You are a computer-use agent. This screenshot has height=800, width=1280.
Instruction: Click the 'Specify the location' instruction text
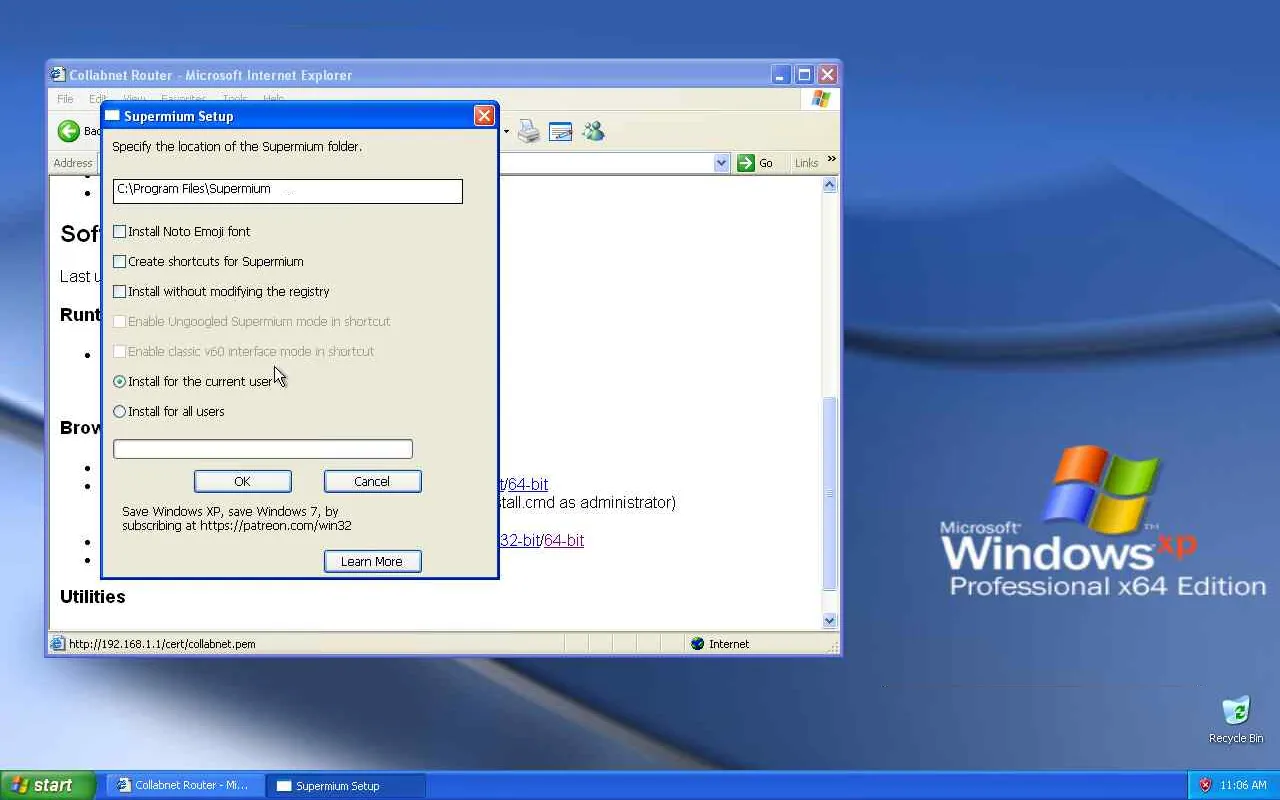[237, 147]
